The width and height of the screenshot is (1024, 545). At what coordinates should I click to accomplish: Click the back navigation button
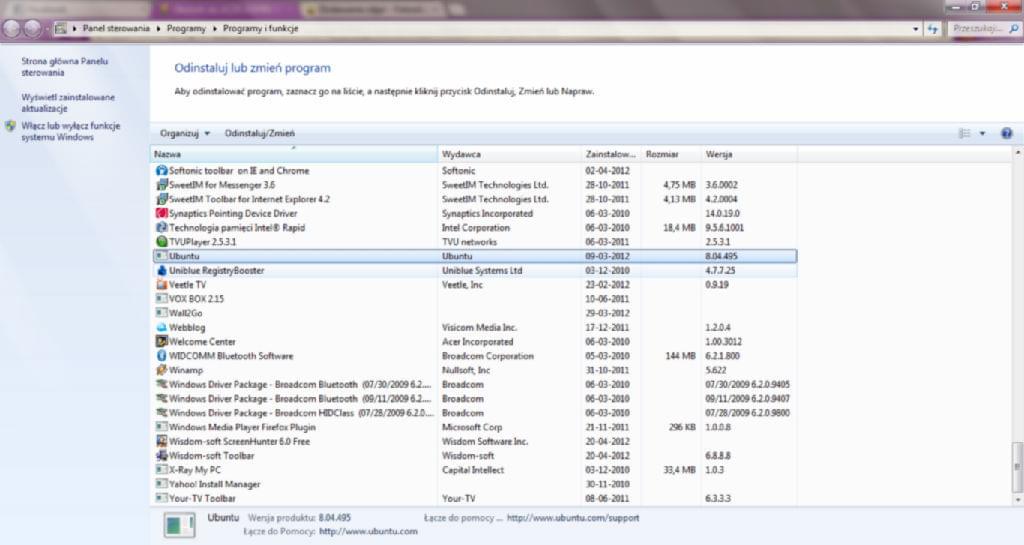point(12,29)
